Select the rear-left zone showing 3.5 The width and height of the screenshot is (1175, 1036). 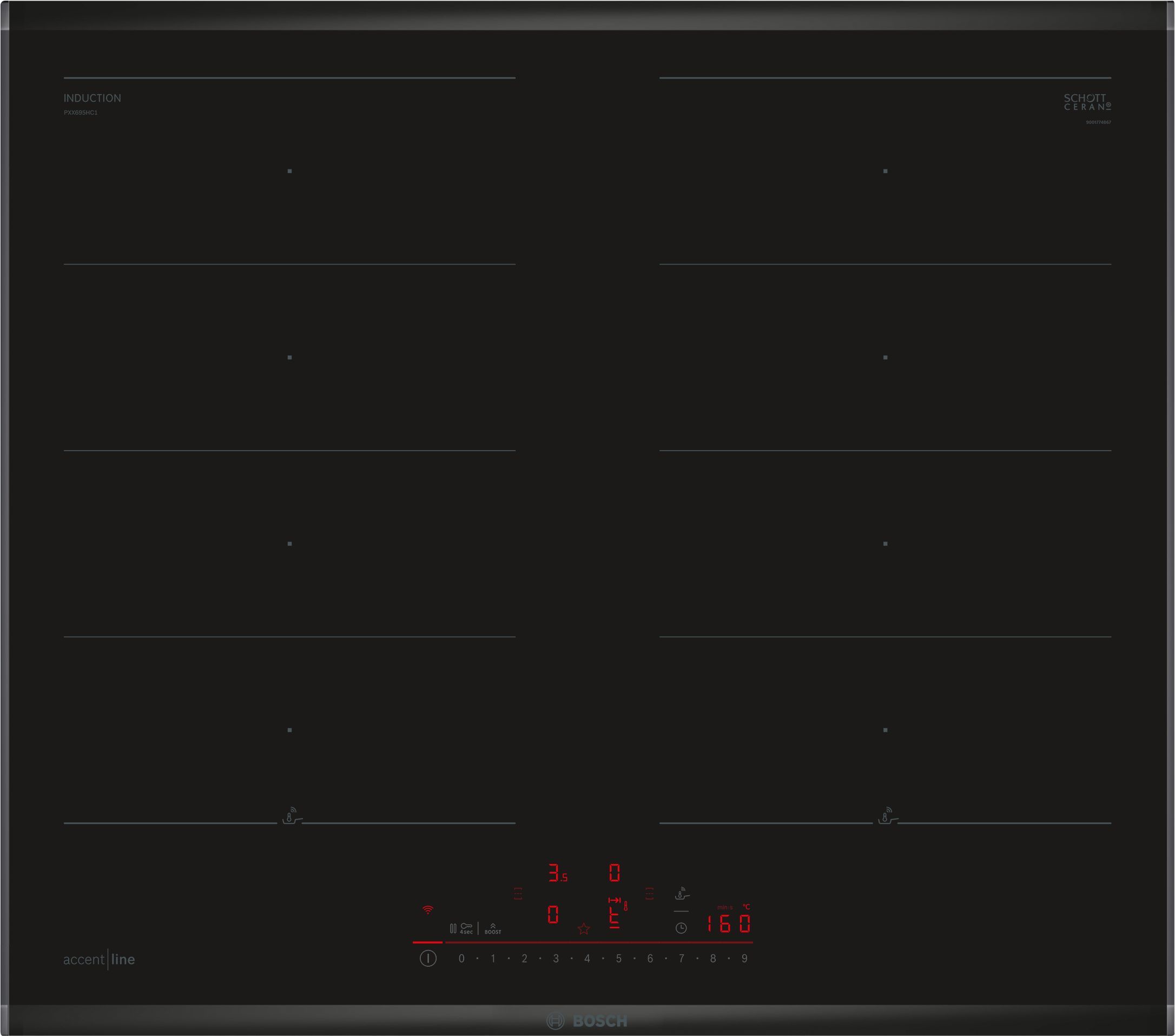(x=557, y=873)
